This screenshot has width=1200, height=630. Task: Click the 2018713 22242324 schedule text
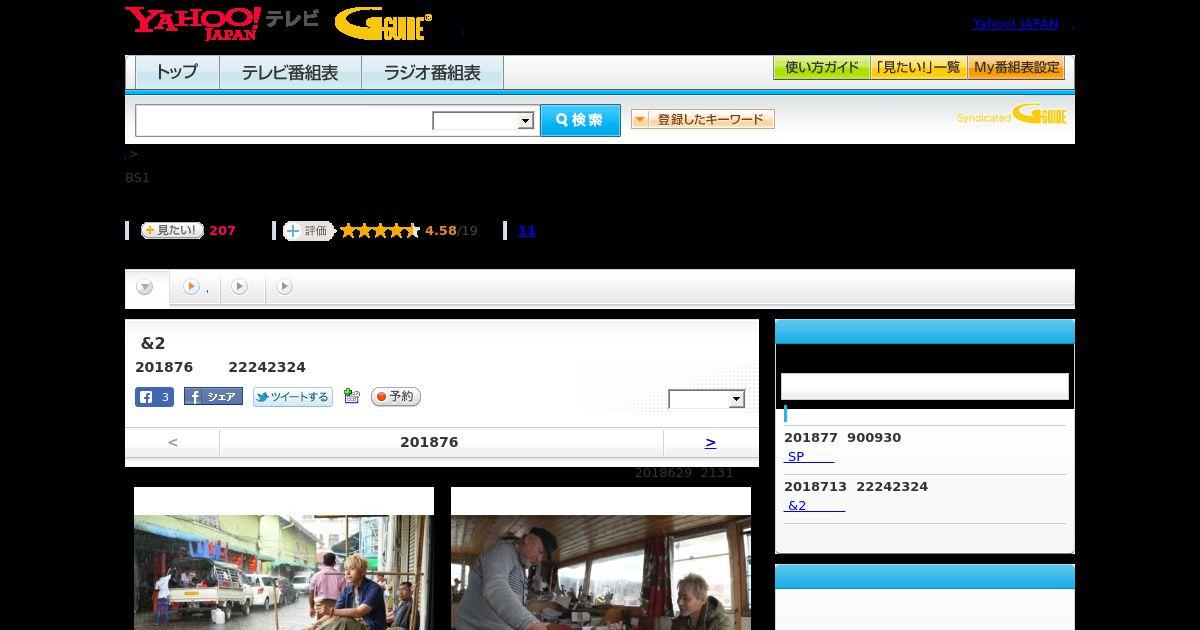click(856, 487)
